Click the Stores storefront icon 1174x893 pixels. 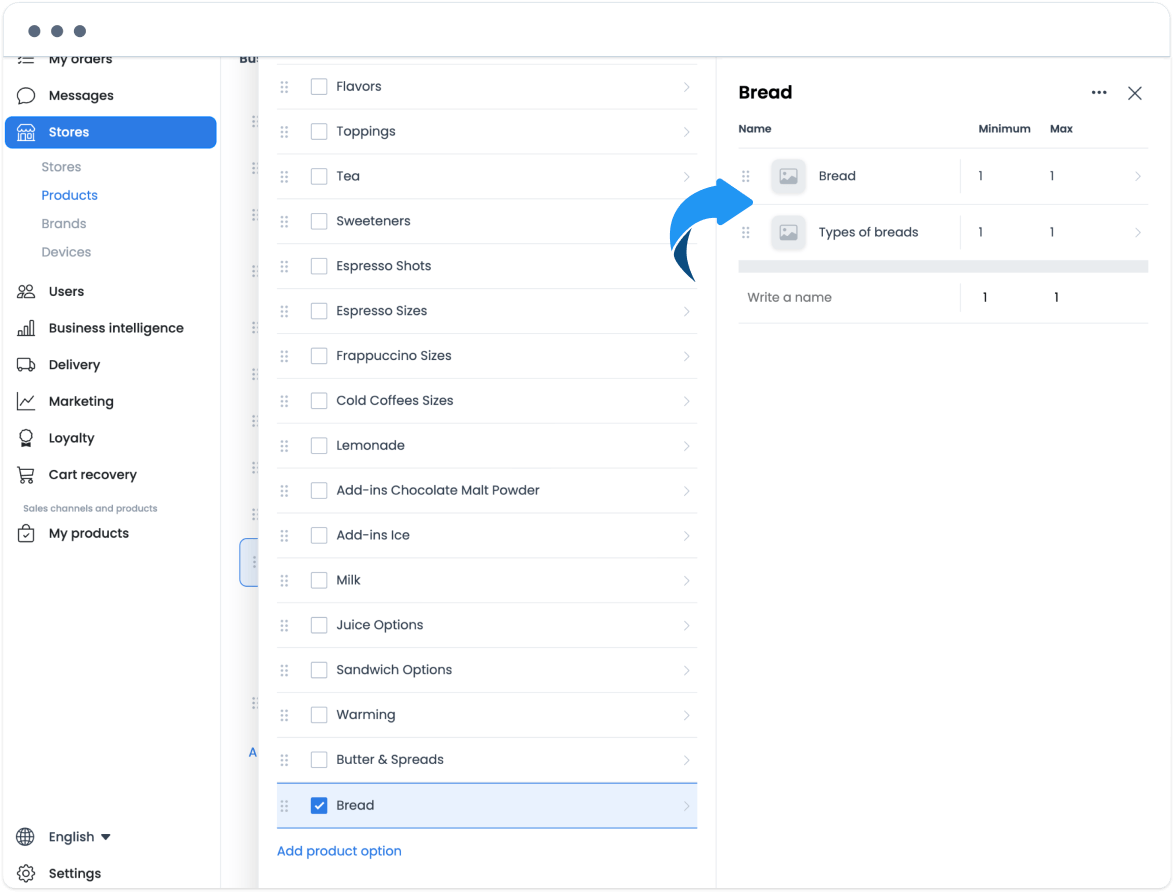(x=26, y=132)
